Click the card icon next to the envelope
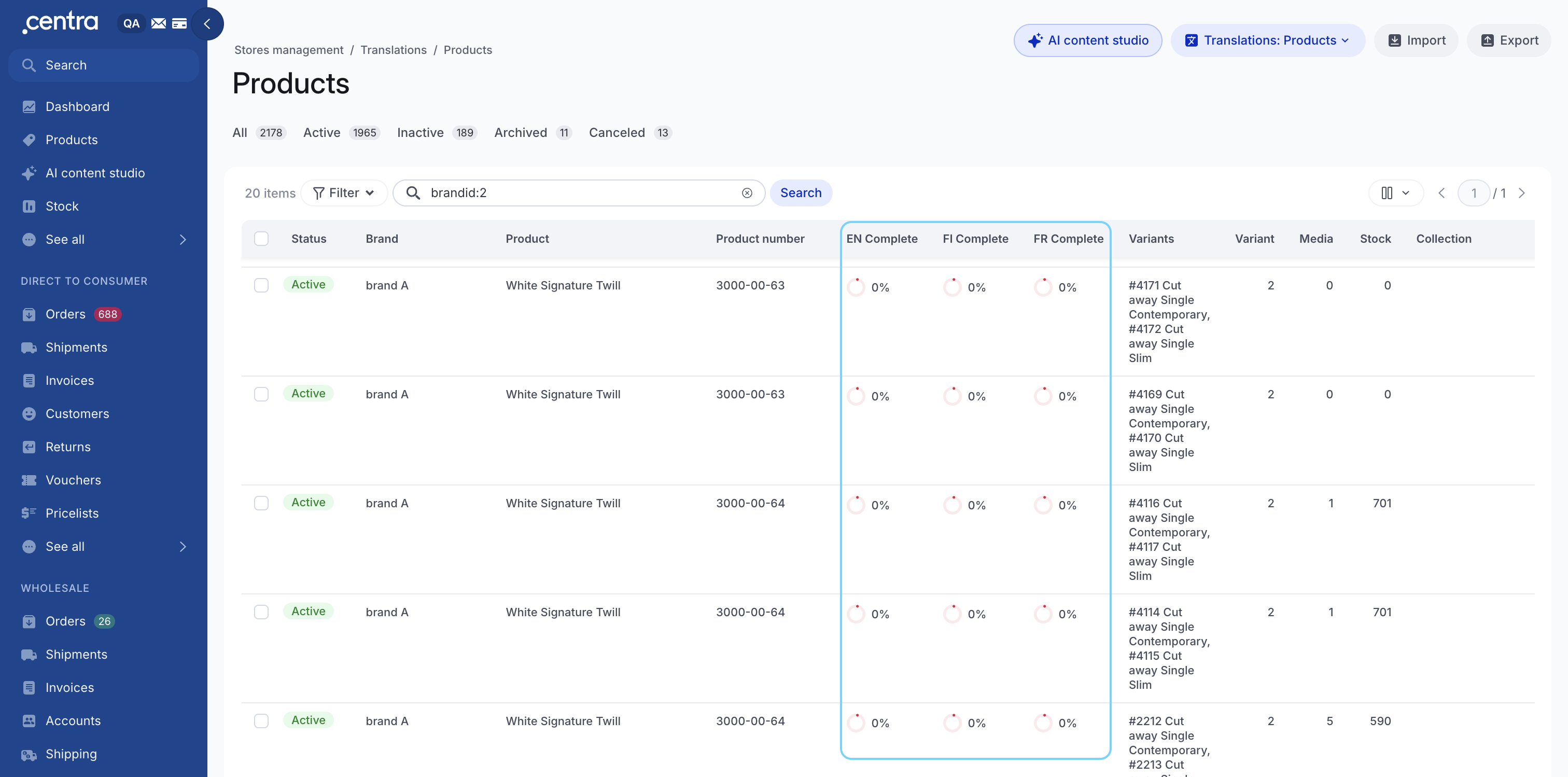Image resolution: width=1568 pixels, height=777 pixels. tap(179, 24)
